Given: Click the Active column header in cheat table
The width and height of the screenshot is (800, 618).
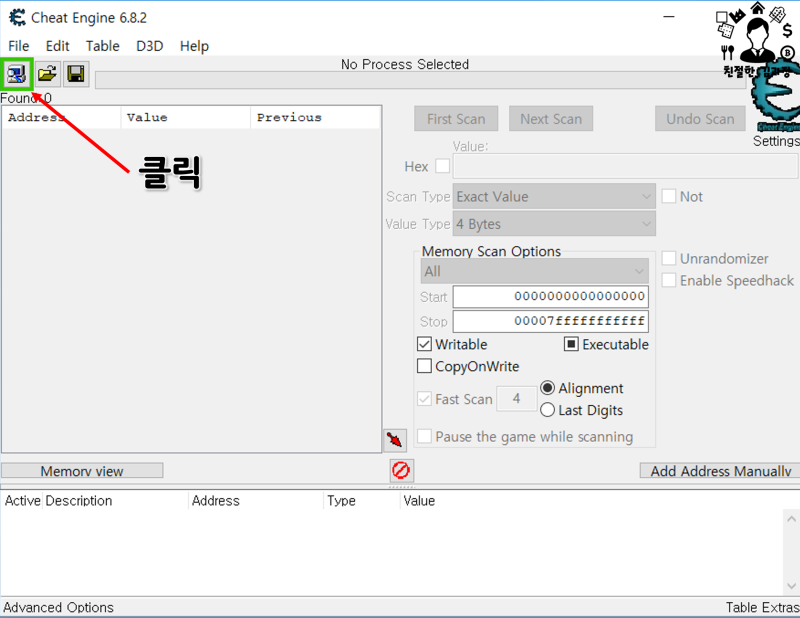Looking at the screenshot, I should click(x=22, y=501).
